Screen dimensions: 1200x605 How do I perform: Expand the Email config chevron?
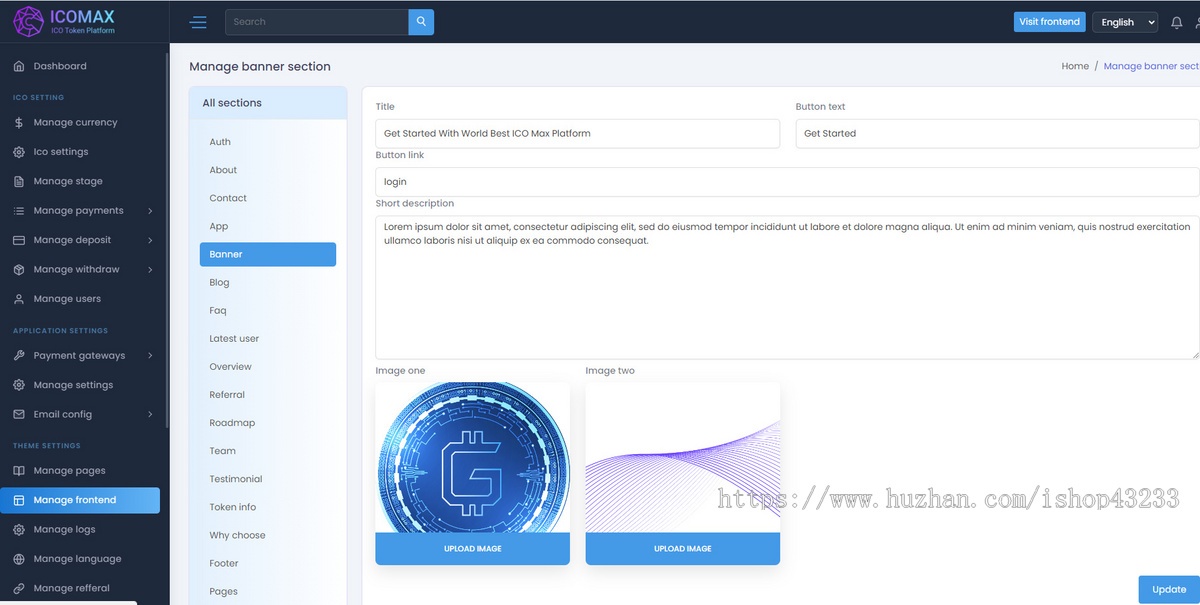150,414
